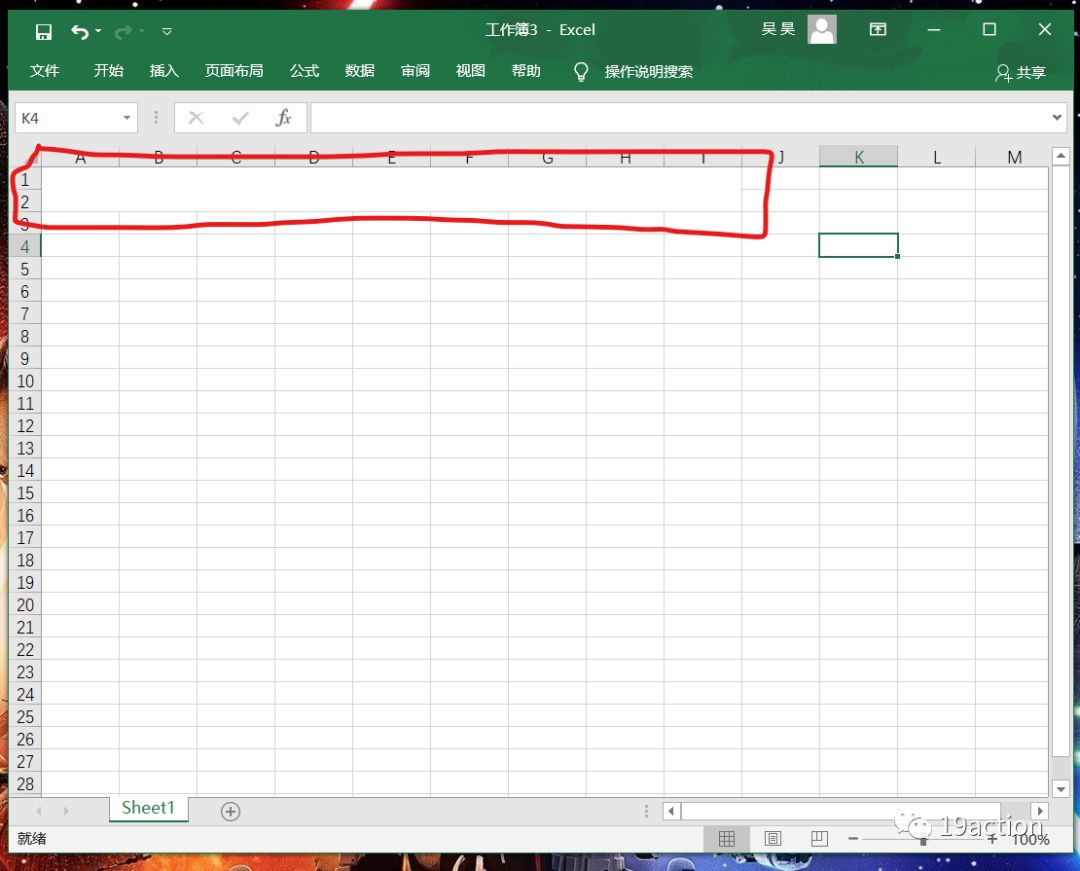Click previous sheet navigation arrow
Viewport: 1080px width, 871px height.
click(x=39, y=811)
